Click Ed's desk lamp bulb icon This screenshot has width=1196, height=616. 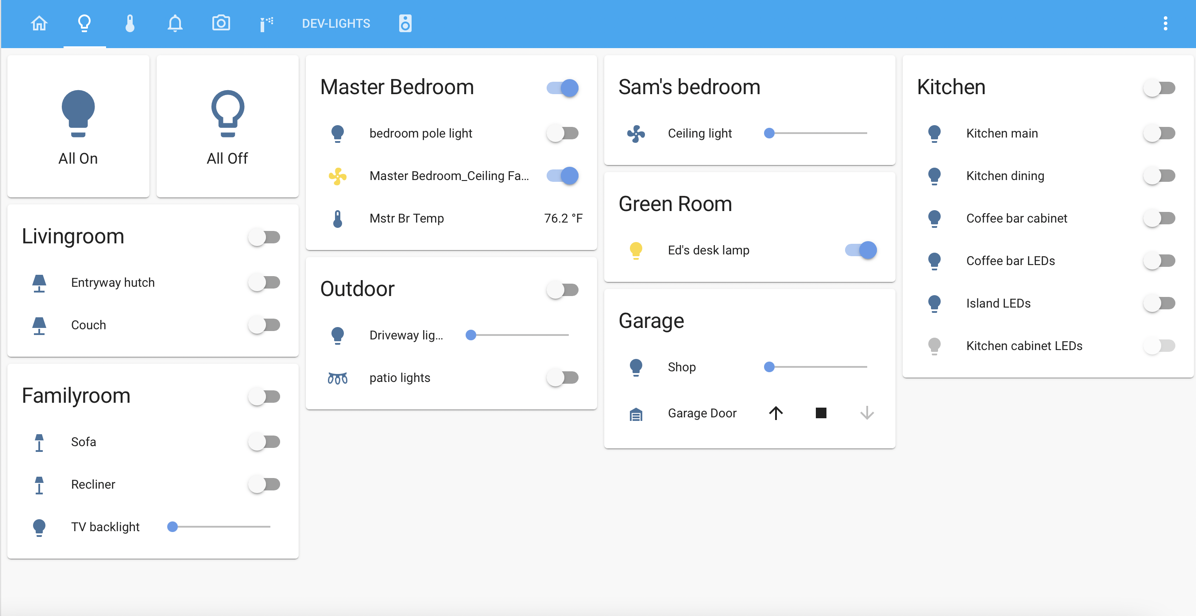point(636,251)
